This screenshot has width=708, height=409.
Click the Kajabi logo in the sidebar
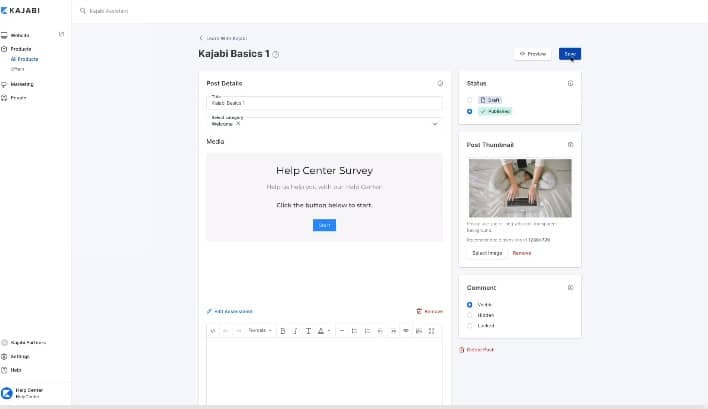coord(20,10)
